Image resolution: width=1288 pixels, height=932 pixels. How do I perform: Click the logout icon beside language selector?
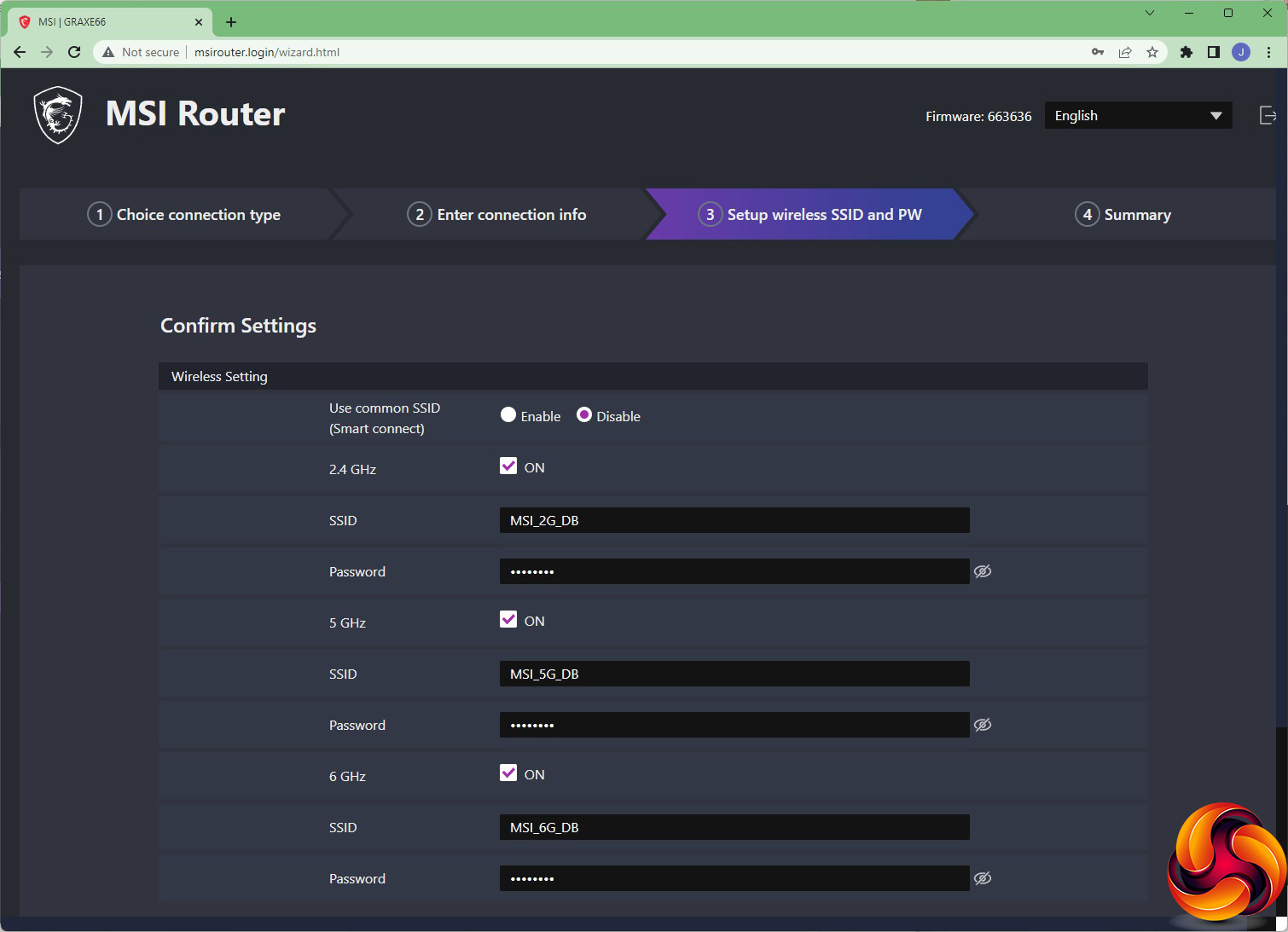[x=1268, y=115]
